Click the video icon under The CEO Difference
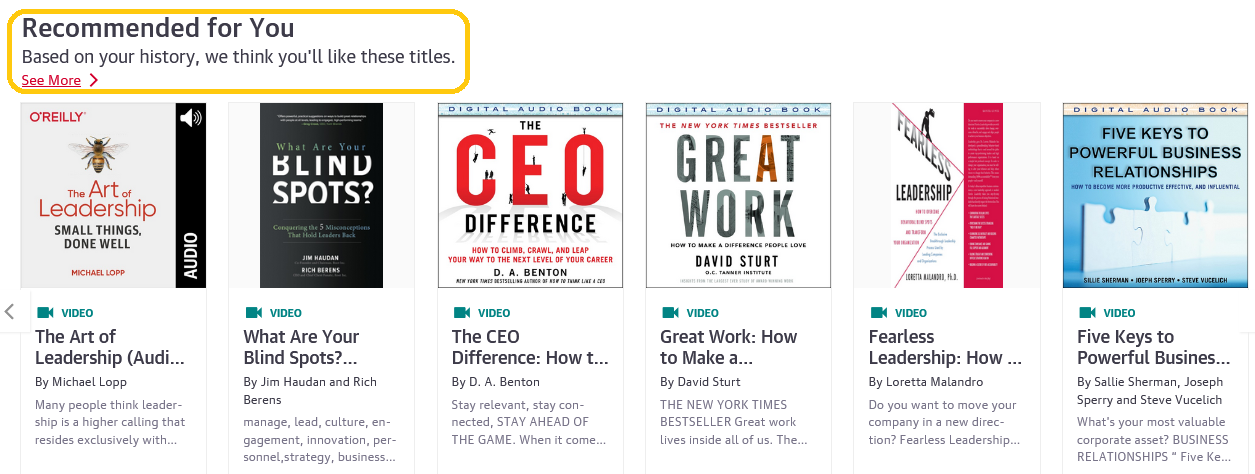The height and width of the screenshot is (474, 1255). pyautogui.click(x=461, y=313)
